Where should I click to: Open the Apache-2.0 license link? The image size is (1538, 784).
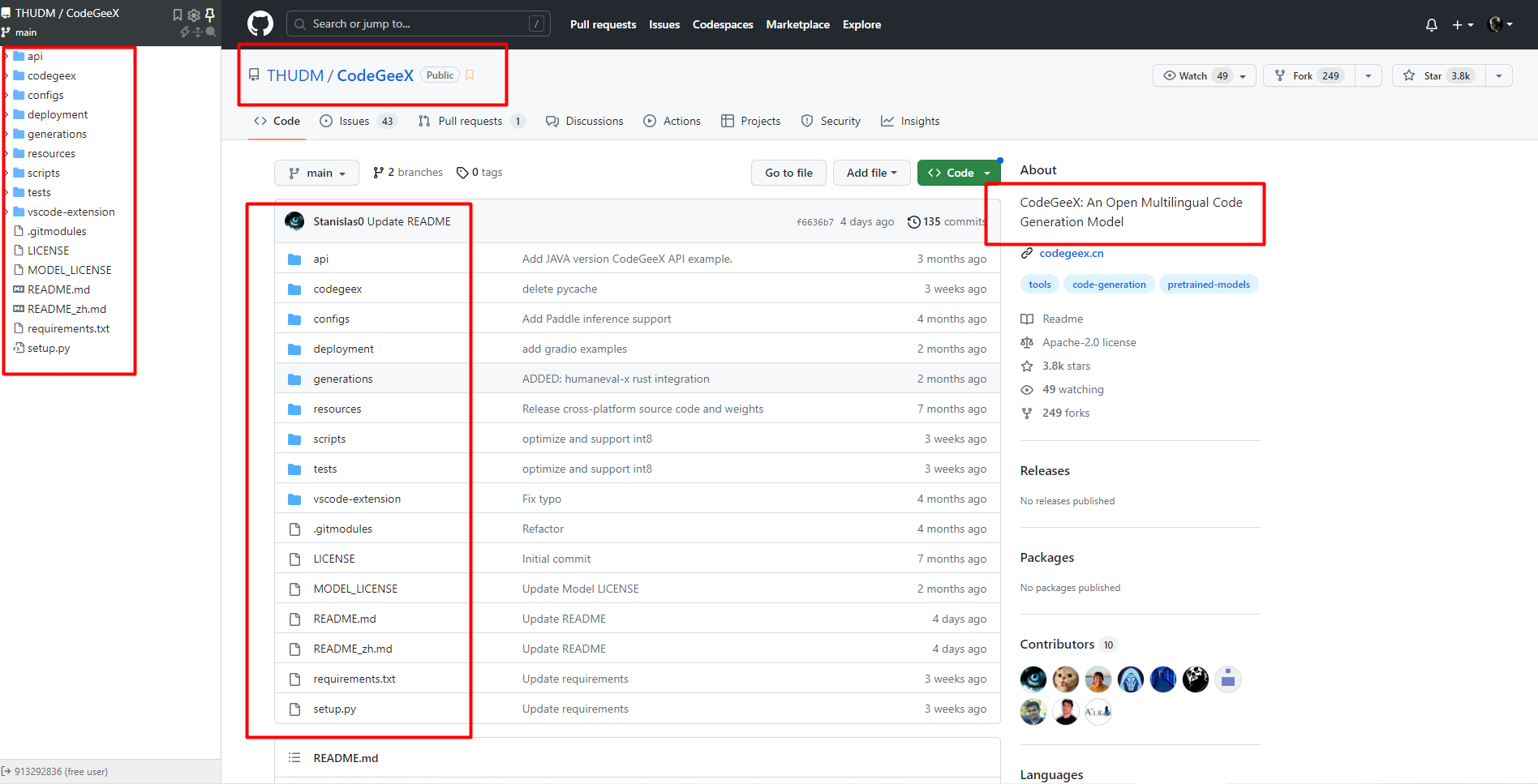click(x=1089, y=342)
